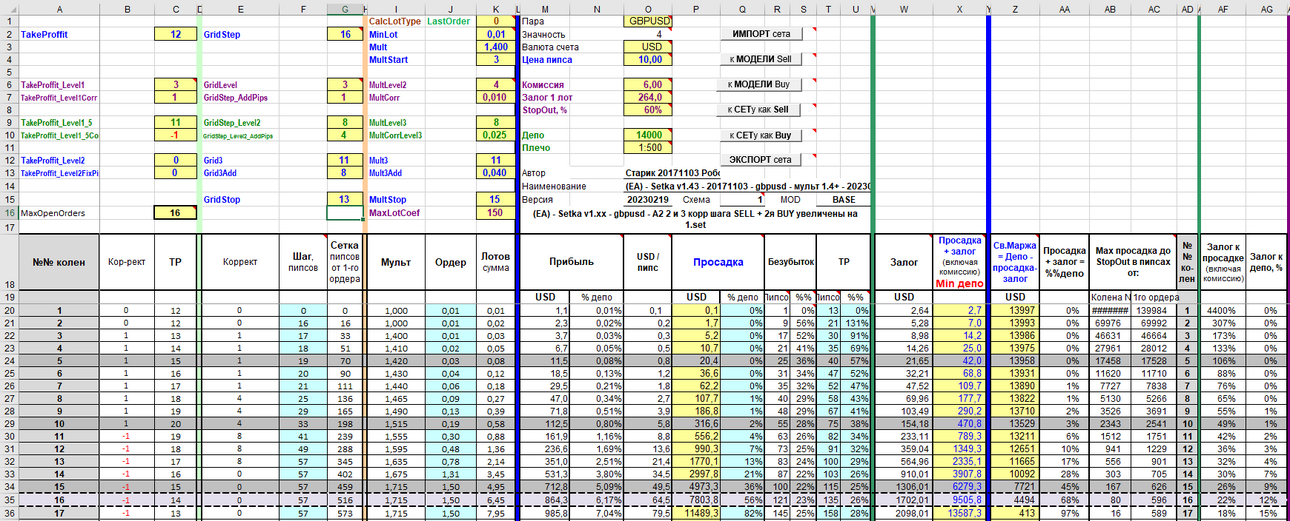Click the ИМПОРТ сета button
The height and width of the screenshot is (521, 1290).
[x=761, y=34]
